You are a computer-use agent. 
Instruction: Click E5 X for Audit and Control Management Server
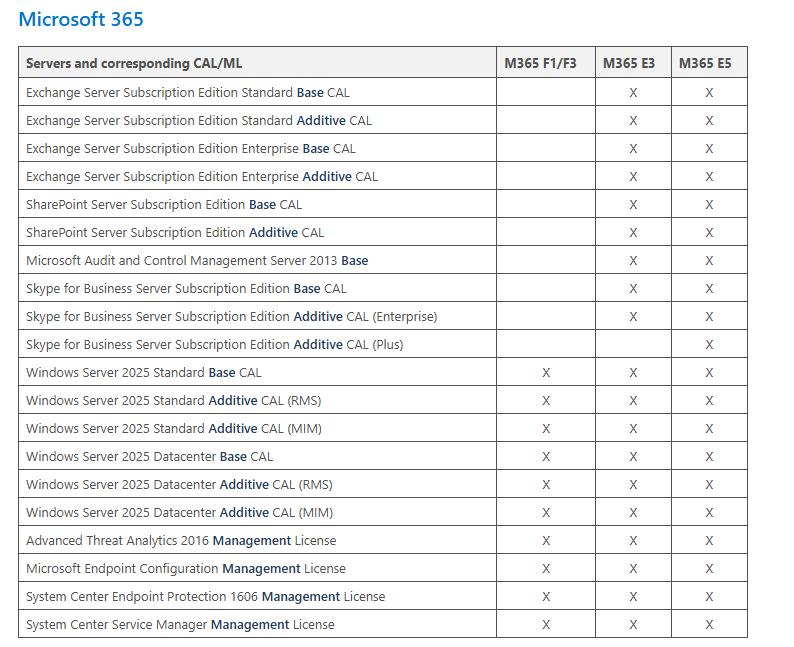pos(709,261)
